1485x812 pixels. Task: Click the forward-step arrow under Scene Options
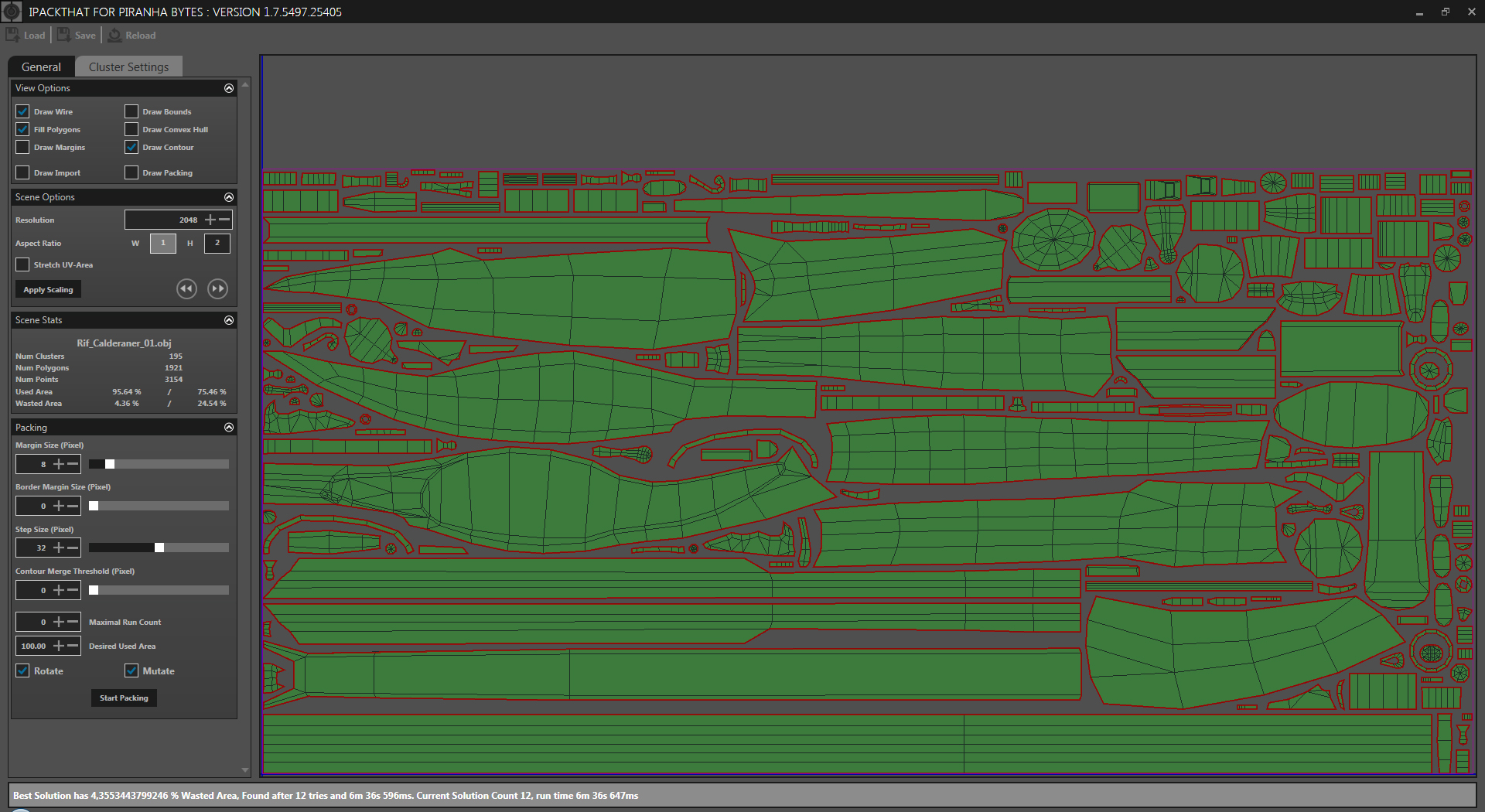point(217,288)
